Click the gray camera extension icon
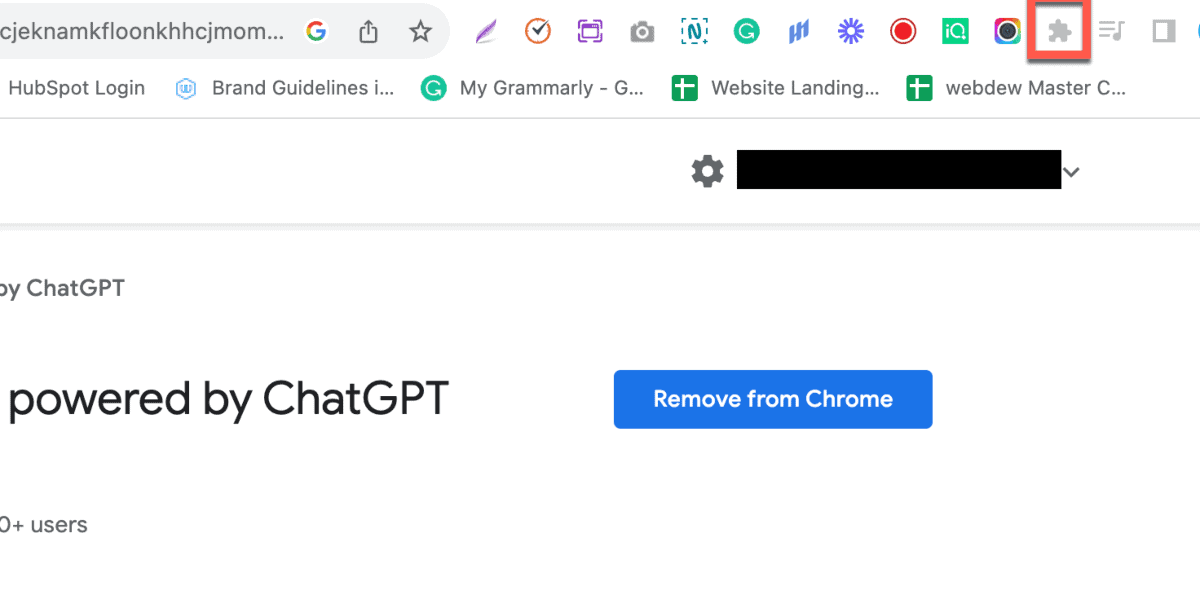 [x=641, y=31]
